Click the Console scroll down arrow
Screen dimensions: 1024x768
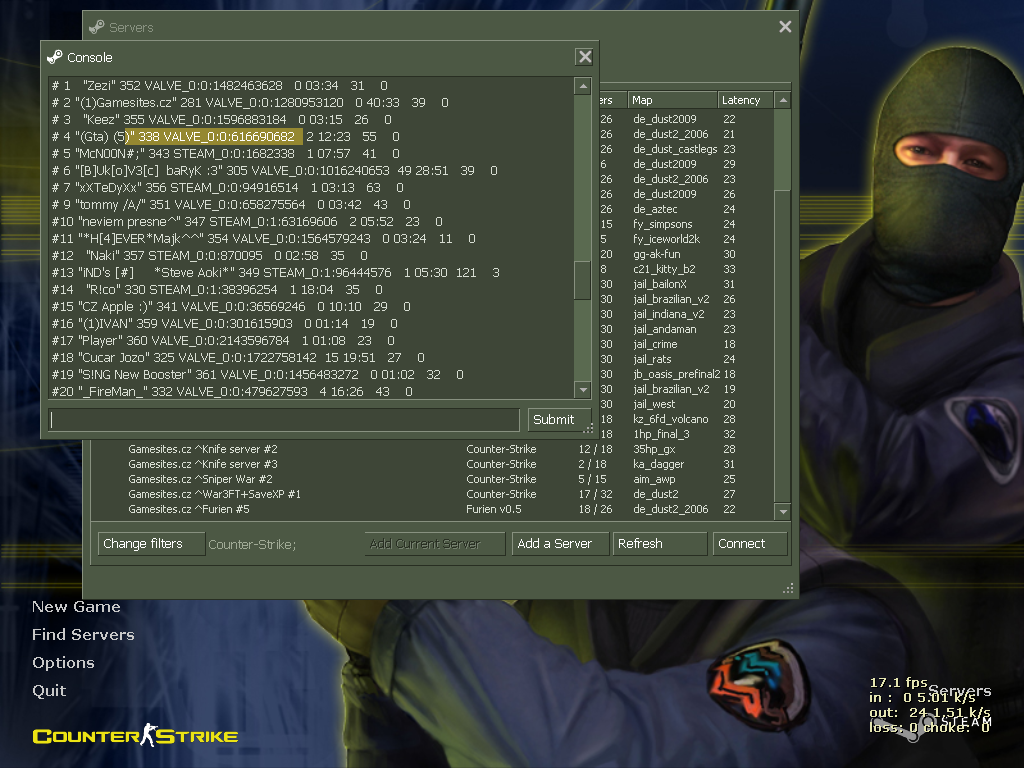583,390
